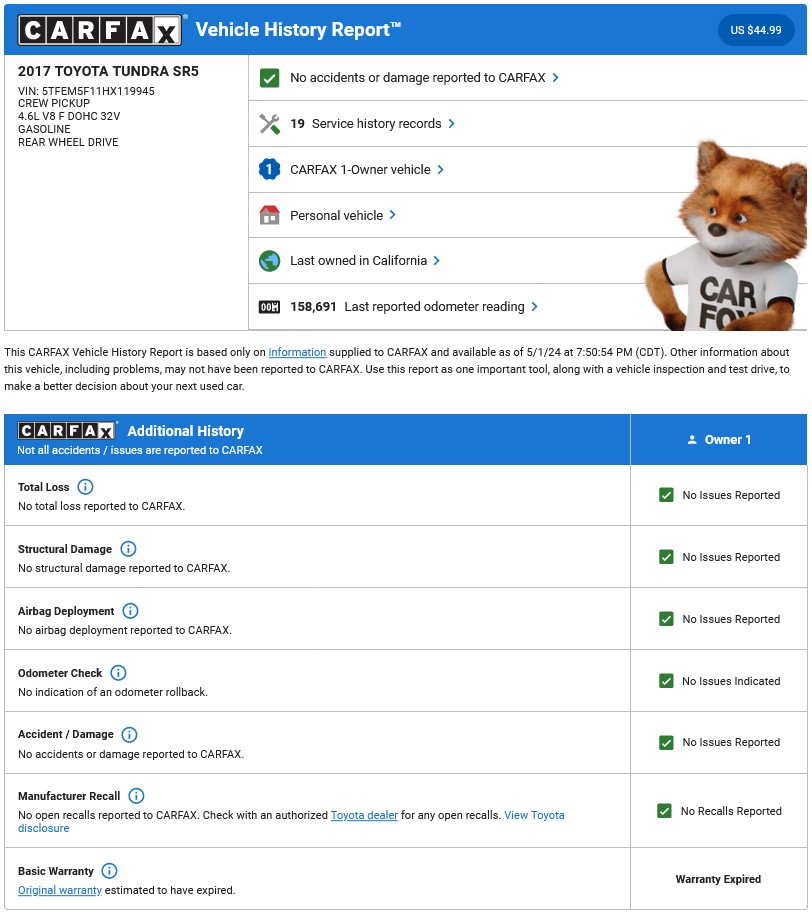
Task: Click the Car Fox mascot image
Action: [727, 236]
